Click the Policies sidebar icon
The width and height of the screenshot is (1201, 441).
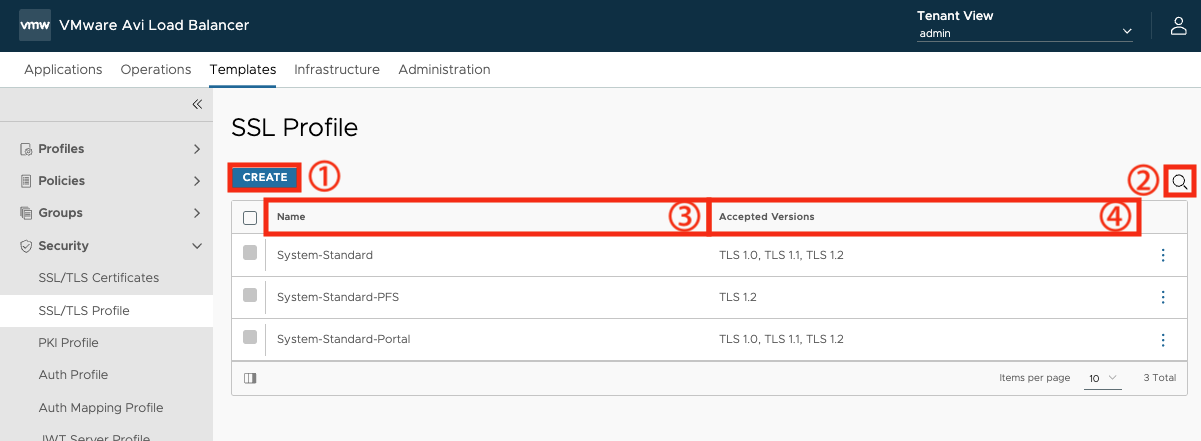26,181
